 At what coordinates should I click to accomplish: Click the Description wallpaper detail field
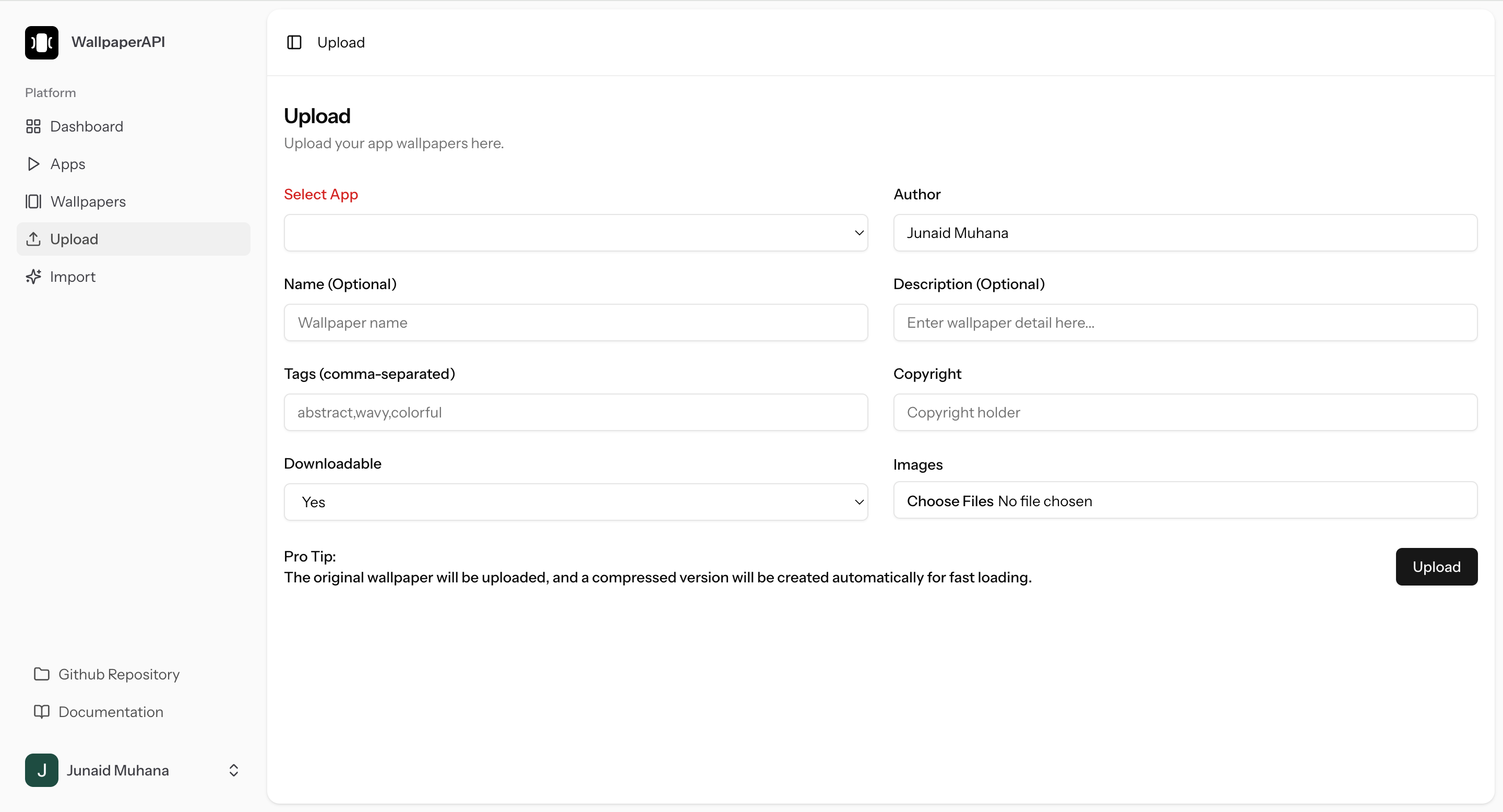click(1185, 323)
